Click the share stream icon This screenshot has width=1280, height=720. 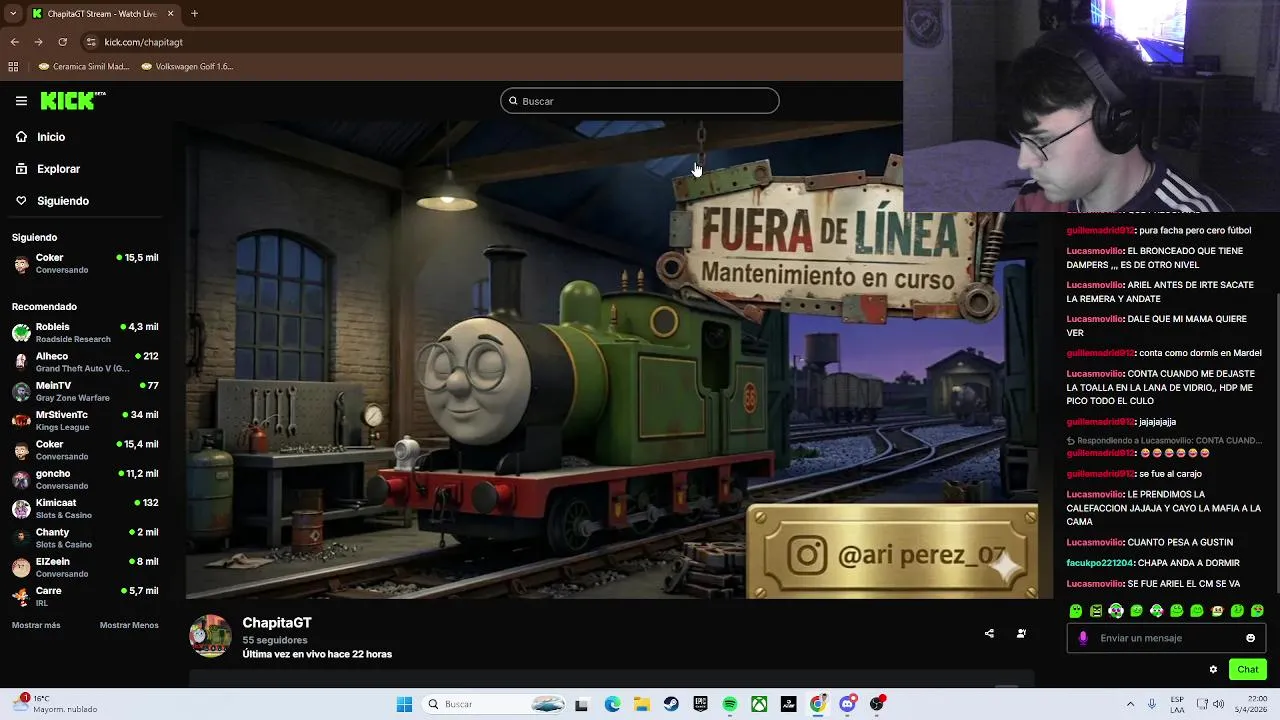pos(989,633)
